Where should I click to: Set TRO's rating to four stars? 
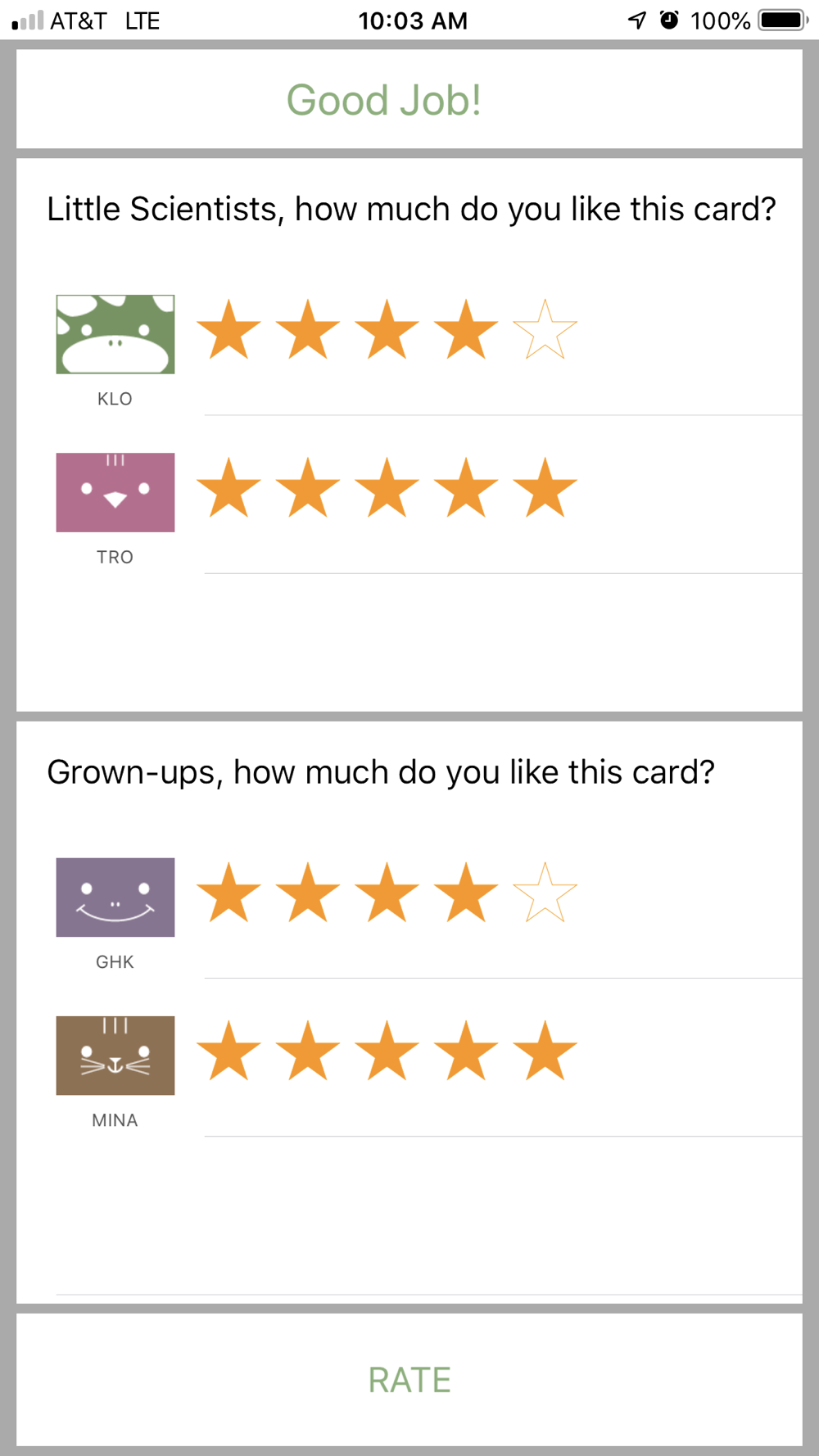click(x=466, y=488)
